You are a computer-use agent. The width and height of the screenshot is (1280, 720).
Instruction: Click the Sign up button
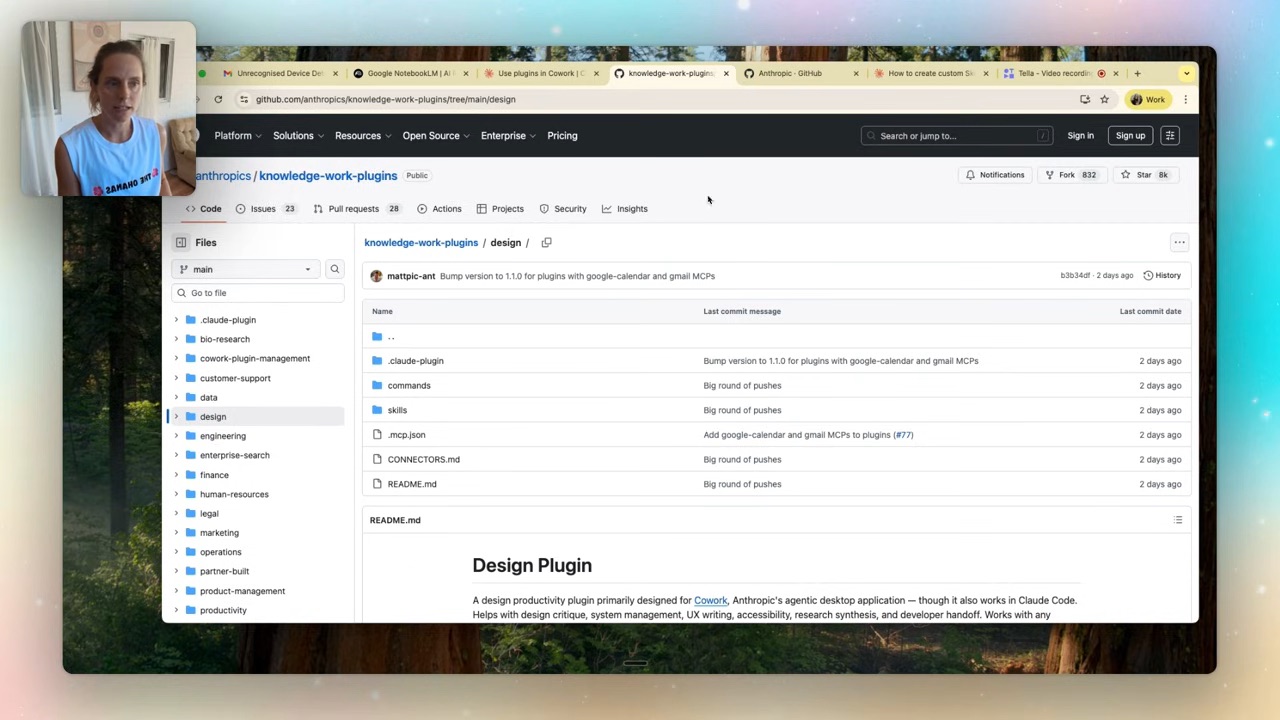[x=1130, y=136]
